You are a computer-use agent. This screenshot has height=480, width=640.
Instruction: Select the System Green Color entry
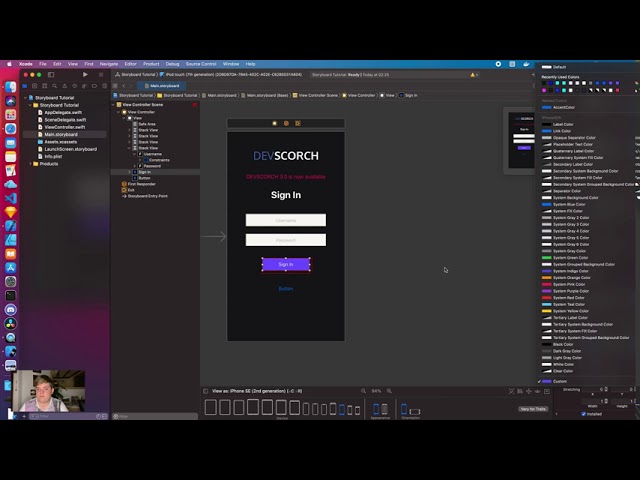tap(571, 258)
